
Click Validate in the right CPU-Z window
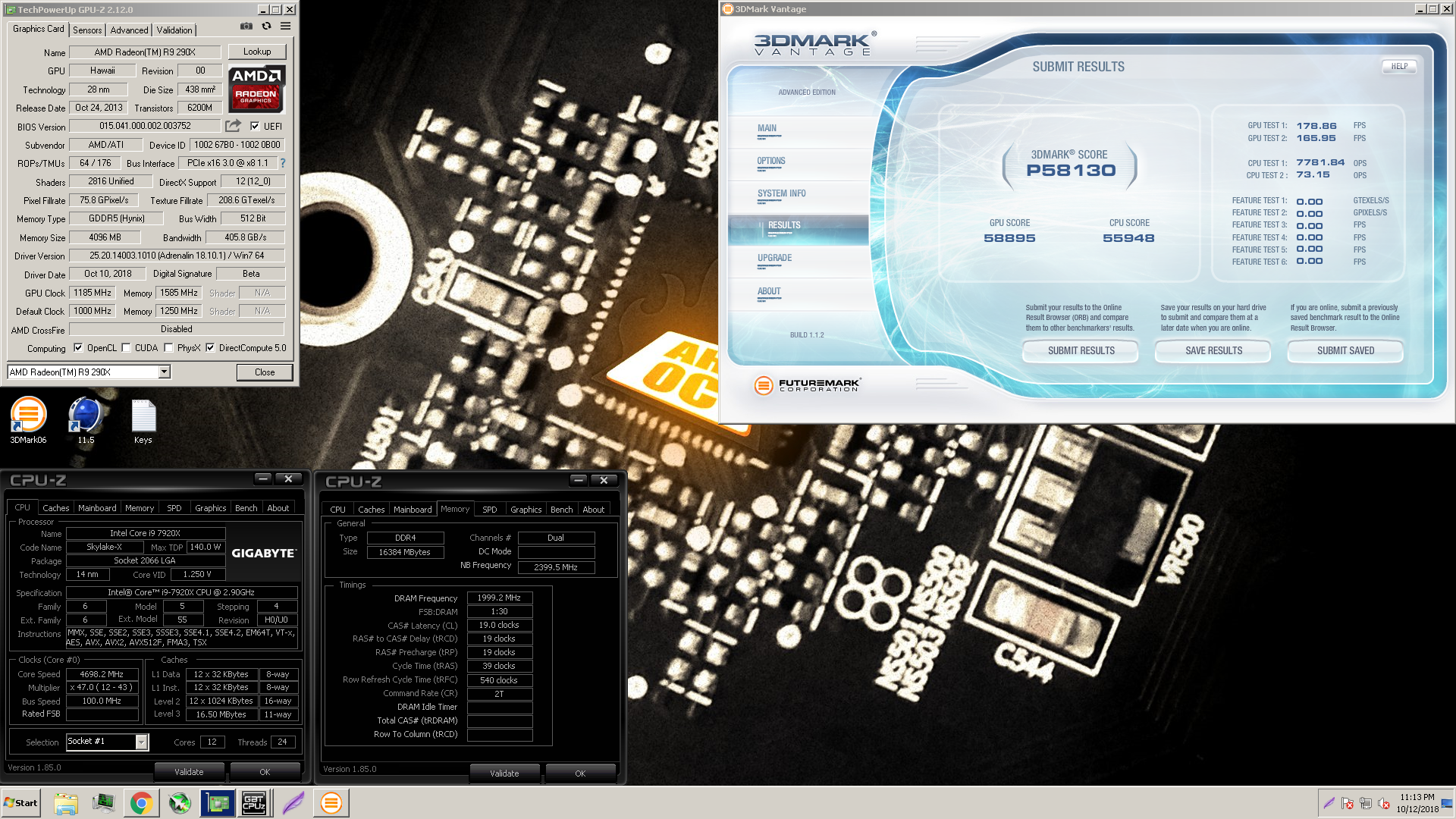click(504, 773)
